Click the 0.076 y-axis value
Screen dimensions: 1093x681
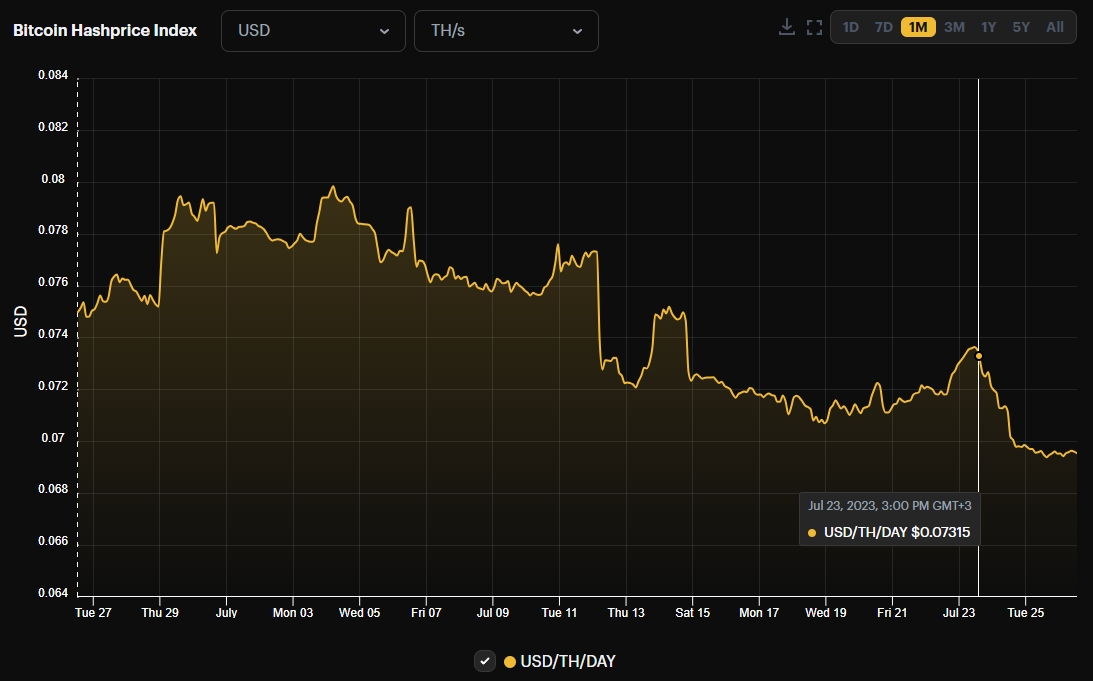coord(53,282)
